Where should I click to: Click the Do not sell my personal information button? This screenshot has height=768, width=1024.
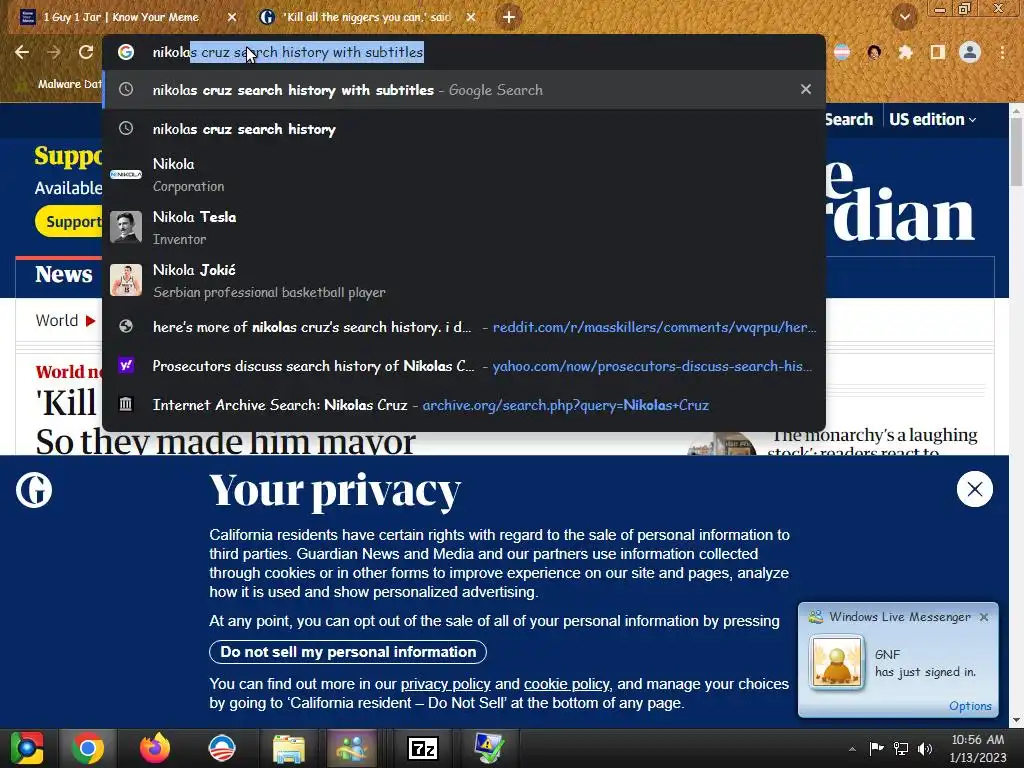[347, 652]
